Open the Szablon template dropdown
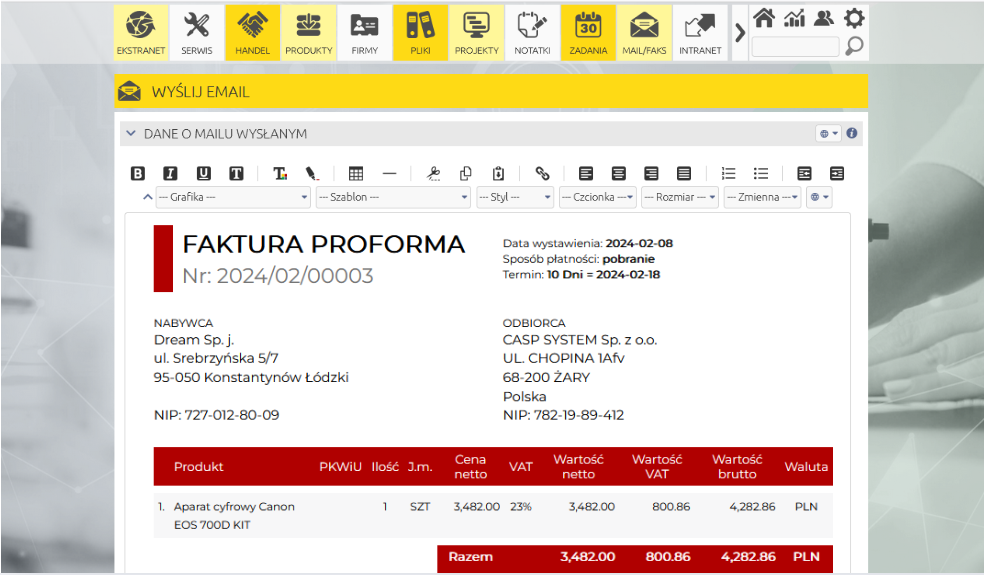The height and width of the screenshot is (575, 984). pyautogui.click(x=393, y=197)
